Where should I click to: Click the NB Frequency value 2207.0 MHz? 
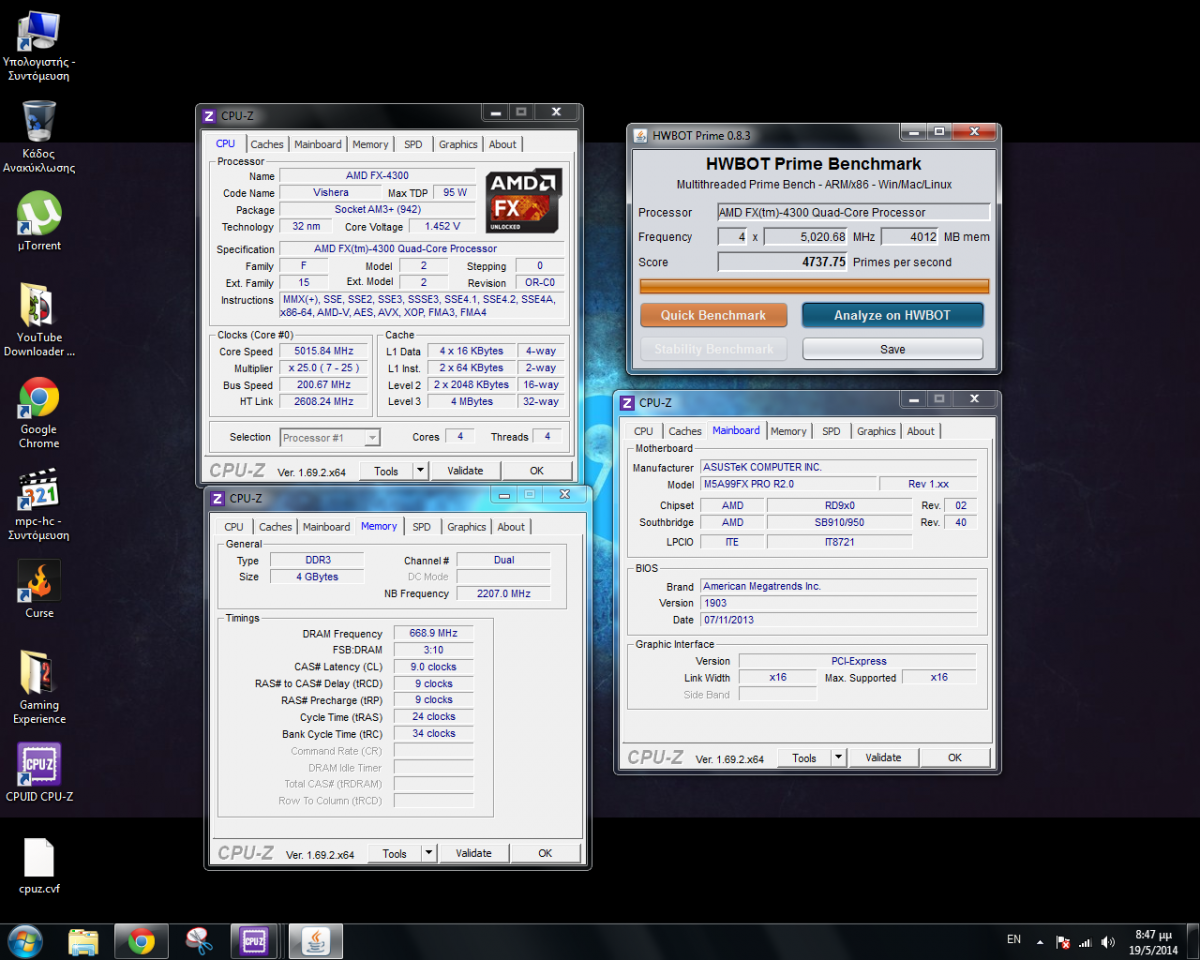[503, 593]
